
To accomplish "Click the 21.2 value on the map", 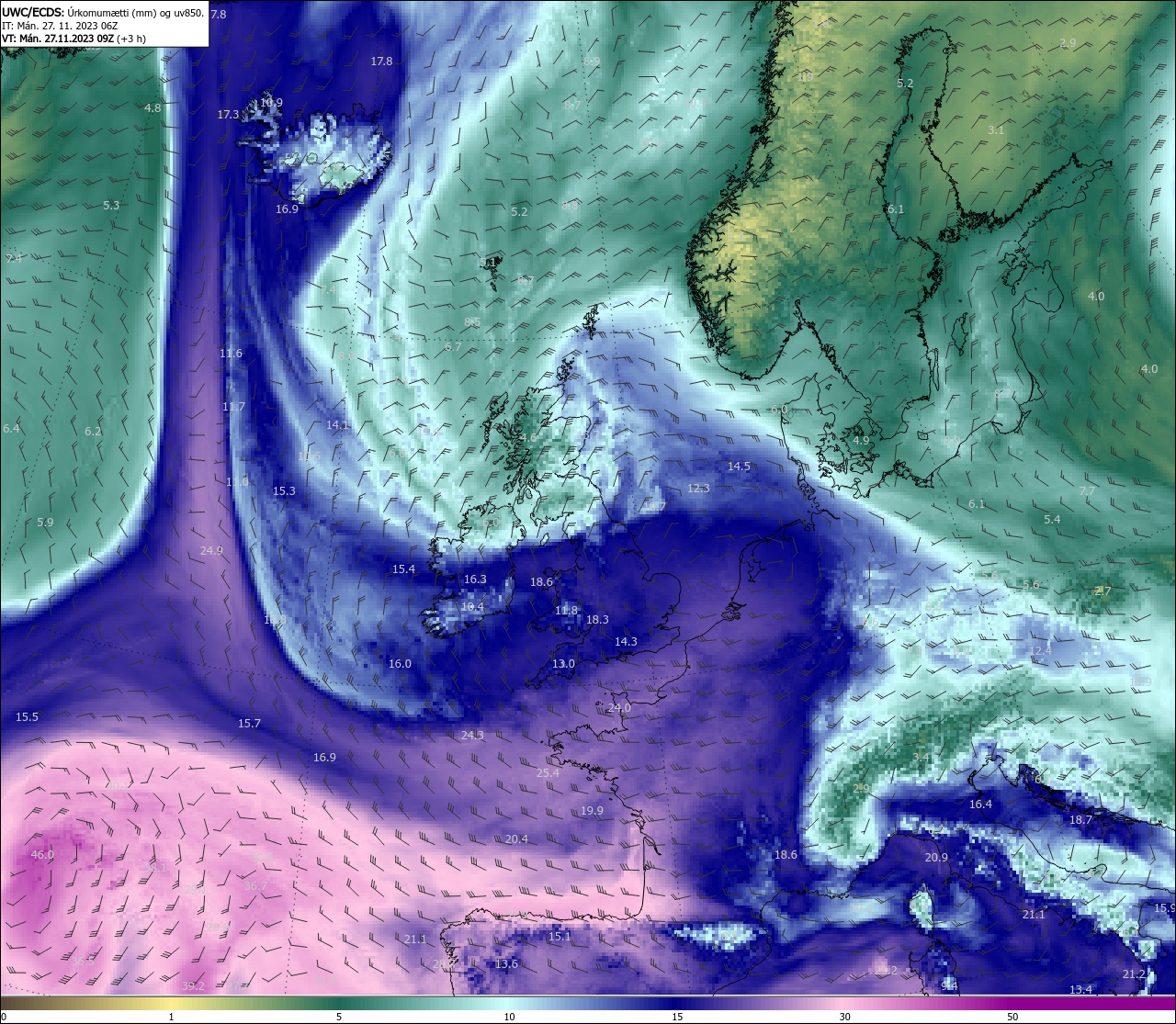I will 1134,974.
